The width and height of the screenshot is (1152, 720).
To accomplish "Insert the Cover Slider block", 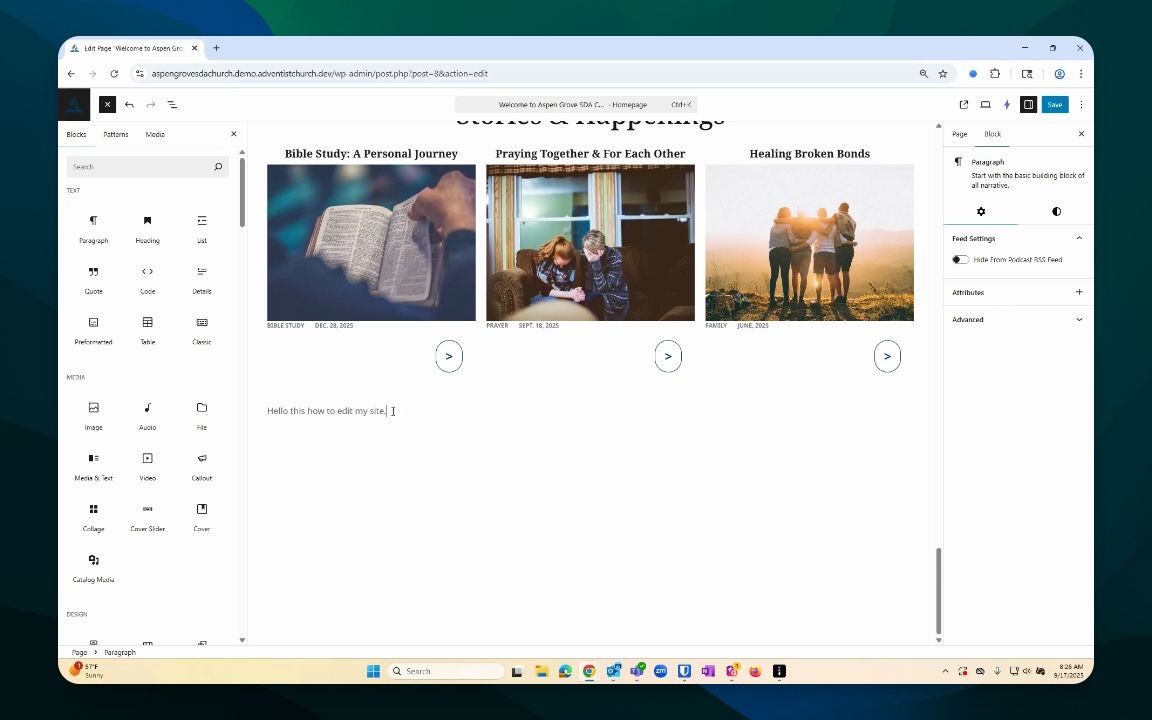I will click(147, 514).
